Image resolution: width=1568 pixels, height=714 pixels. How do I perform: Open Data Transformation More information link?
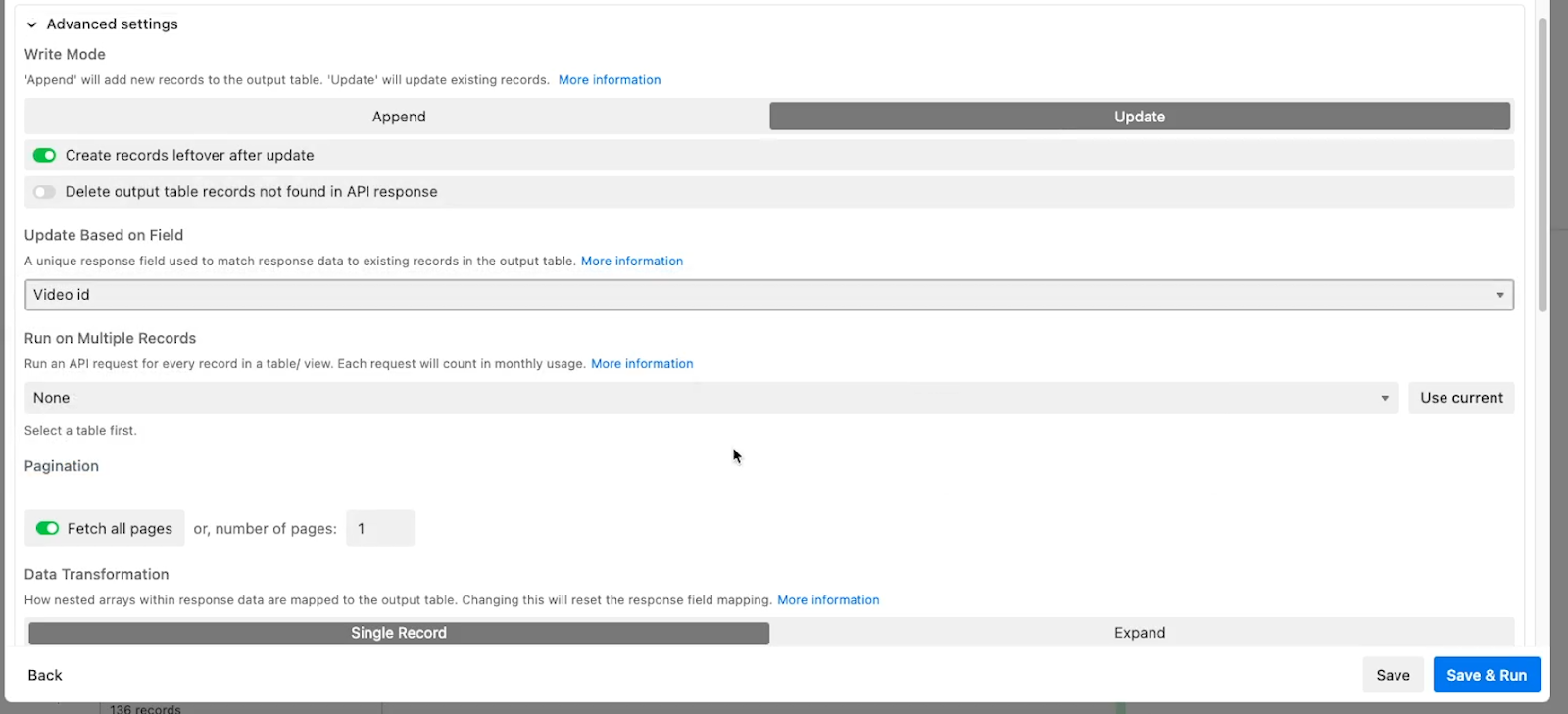click(828, 600)
